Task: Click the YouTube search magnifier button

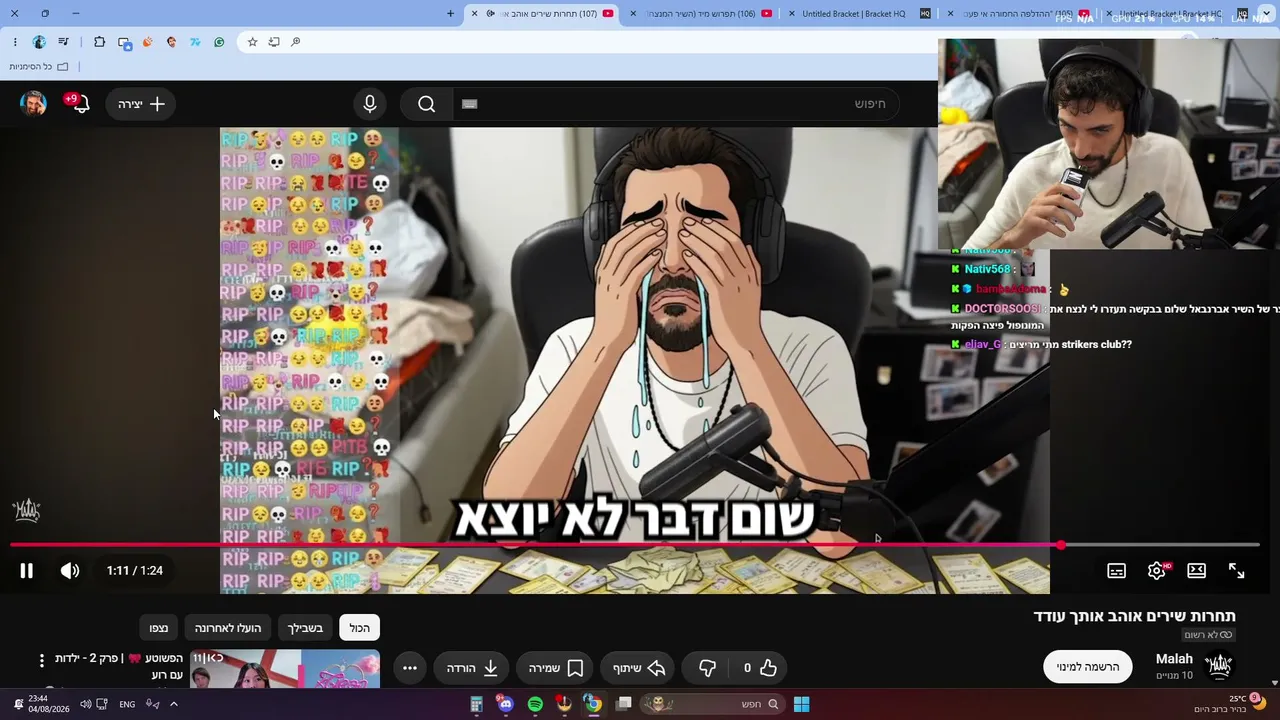Action: (427, 104)
